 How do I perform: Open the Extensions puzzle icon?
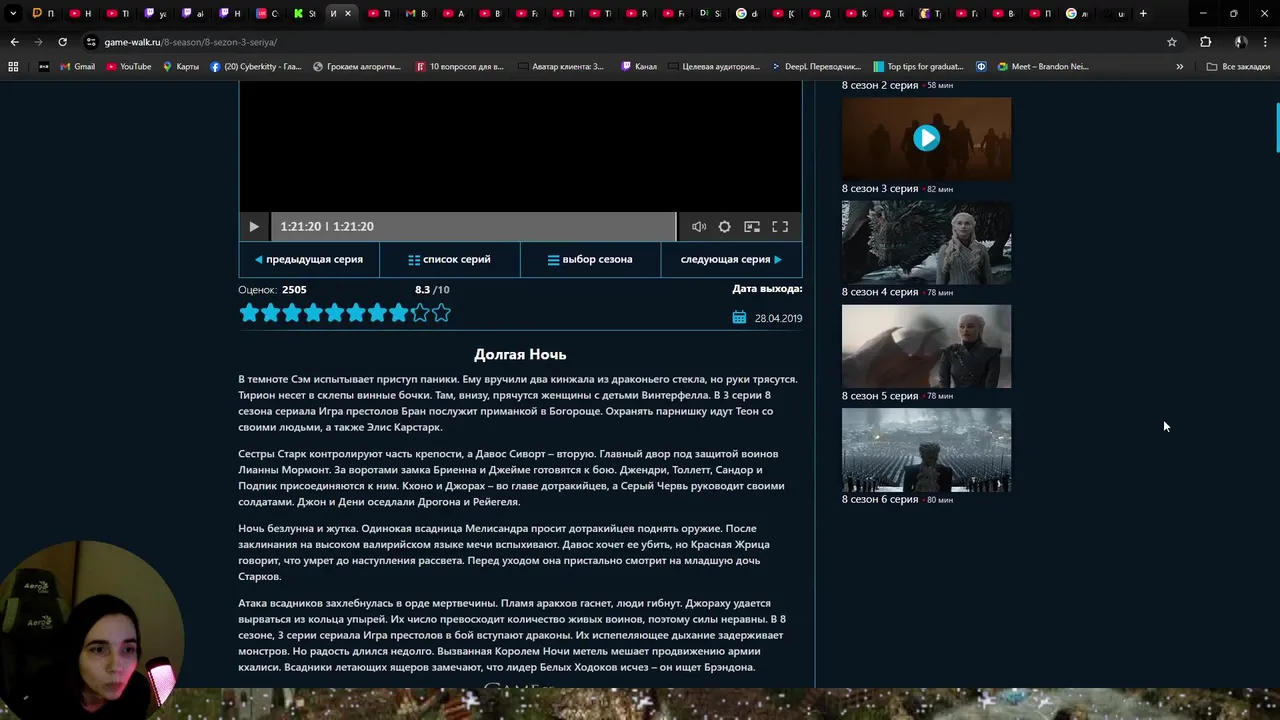[1205, 42]
